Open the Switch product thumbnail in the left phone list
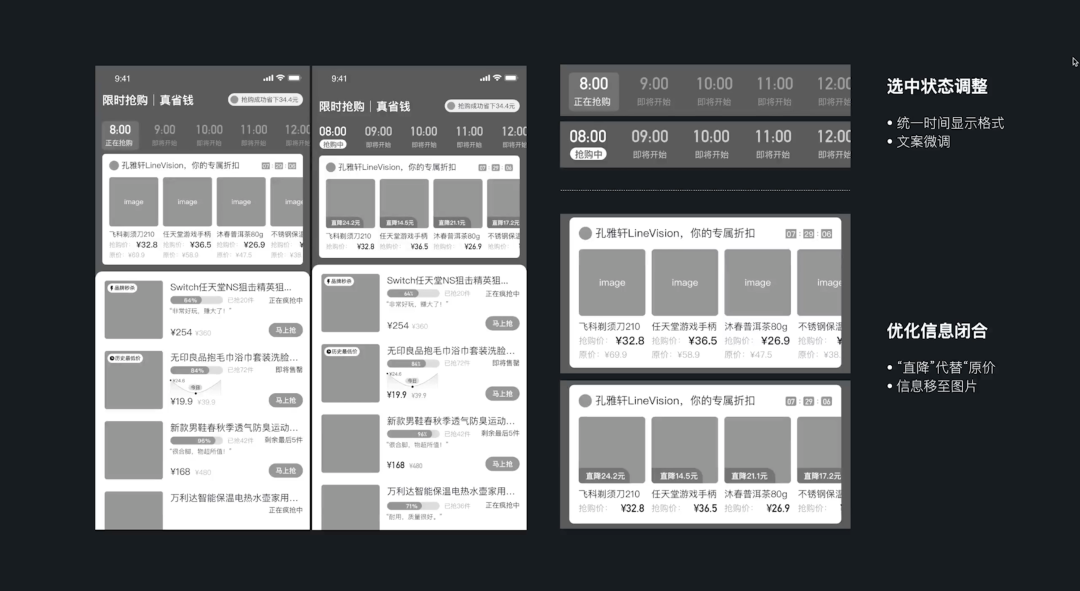The image size is (1080, 591). [x=134, y=309]
